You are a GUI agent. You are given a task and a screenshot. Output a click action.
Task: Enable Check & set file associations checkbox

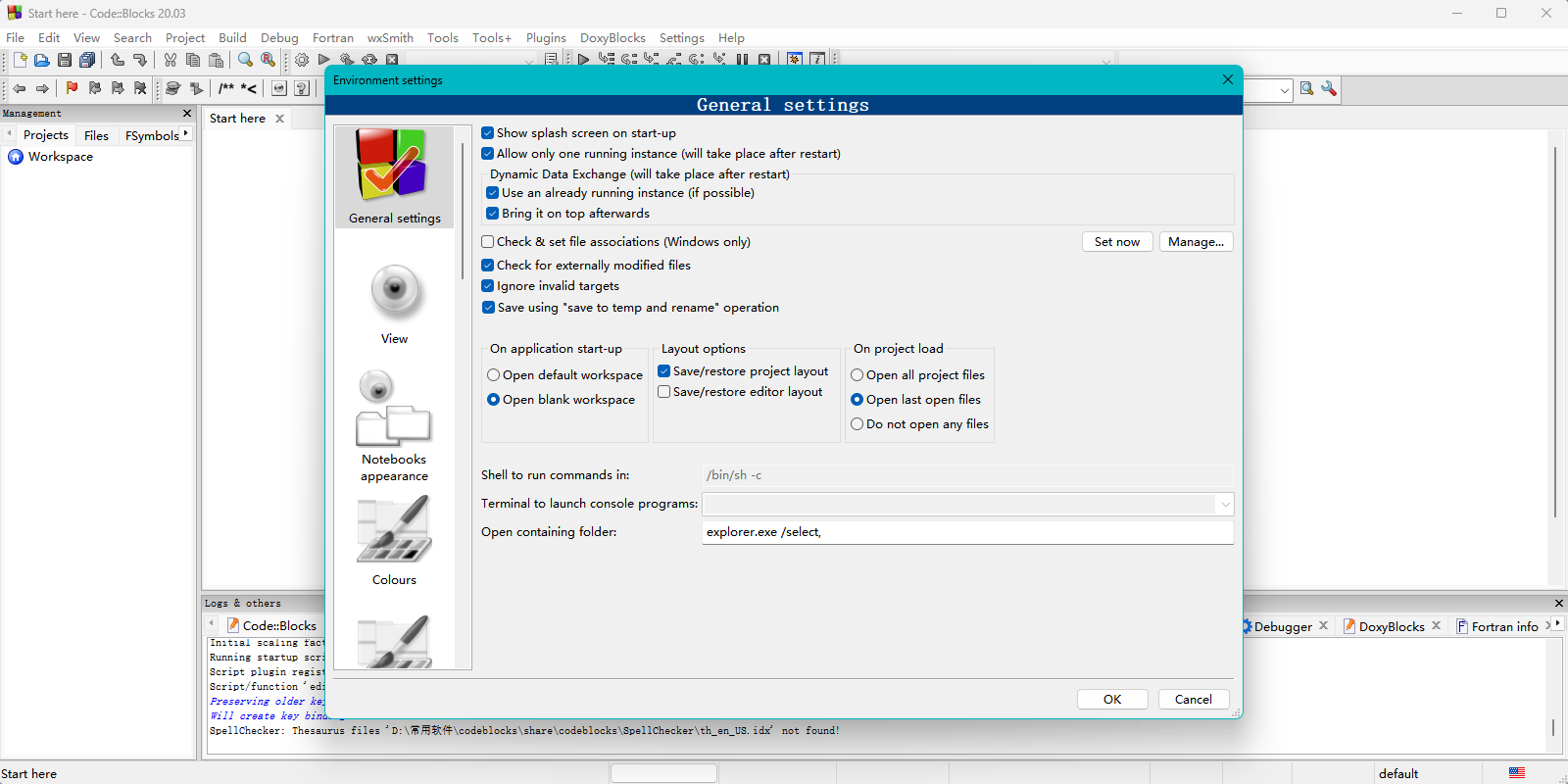[488, 242]
